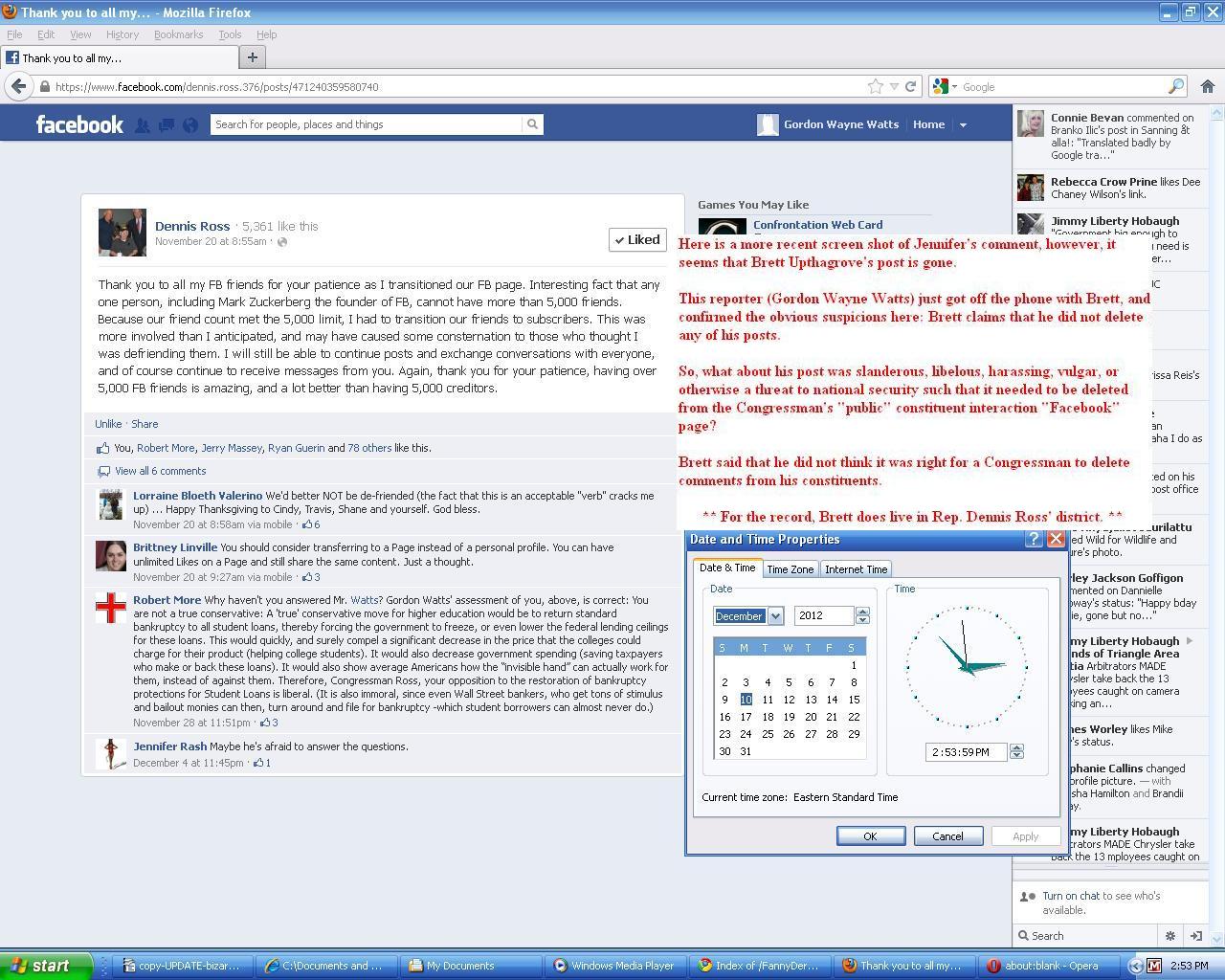Click the Firefox back arrow button
1225x980 pixels.
(18, 86)
